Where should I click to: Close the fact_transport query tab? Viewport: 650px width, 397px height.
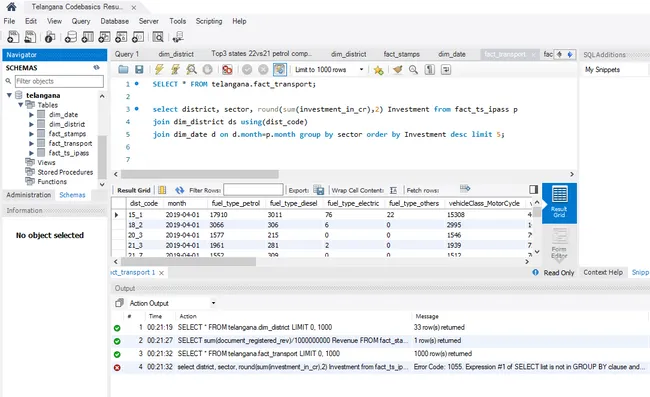point(534,54)
